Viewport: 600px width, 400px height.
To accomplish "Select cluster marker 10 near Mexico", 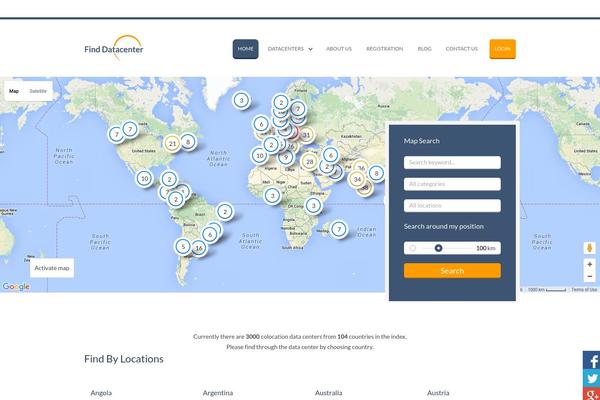I will point(144,178).
